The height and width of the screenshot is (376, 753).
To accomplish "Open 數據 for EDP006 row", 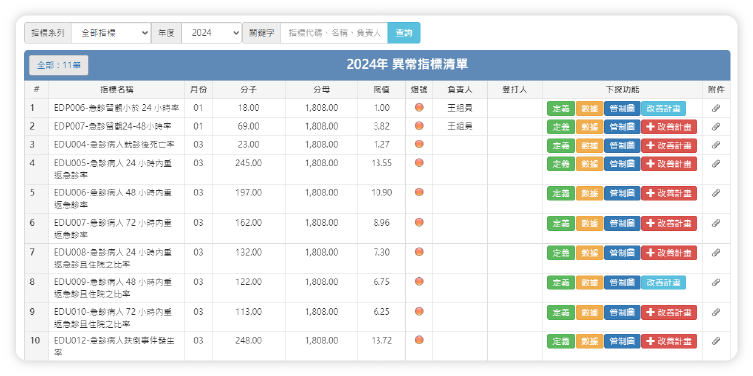I will coord(589,109).
